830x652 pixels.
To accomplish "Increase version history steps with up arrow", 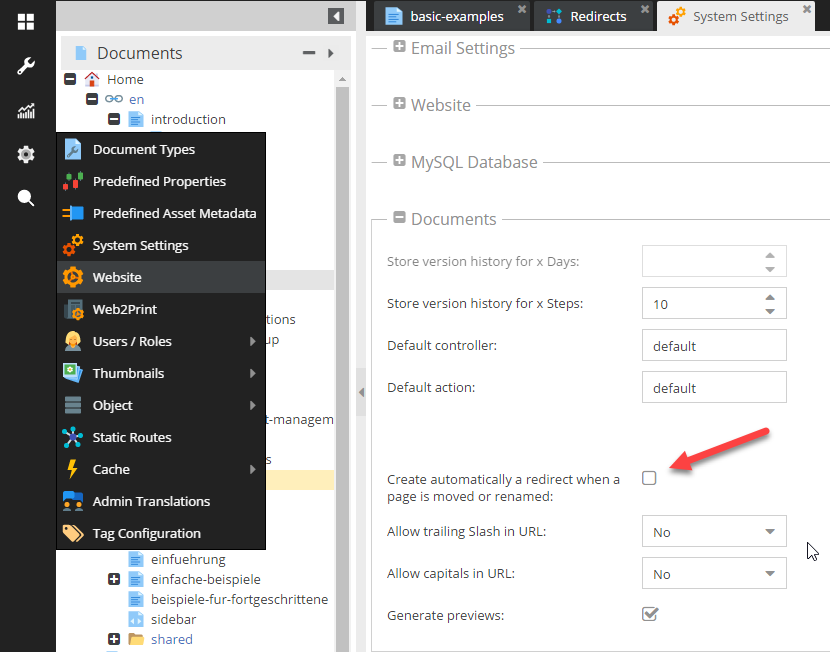I will 769,297.
